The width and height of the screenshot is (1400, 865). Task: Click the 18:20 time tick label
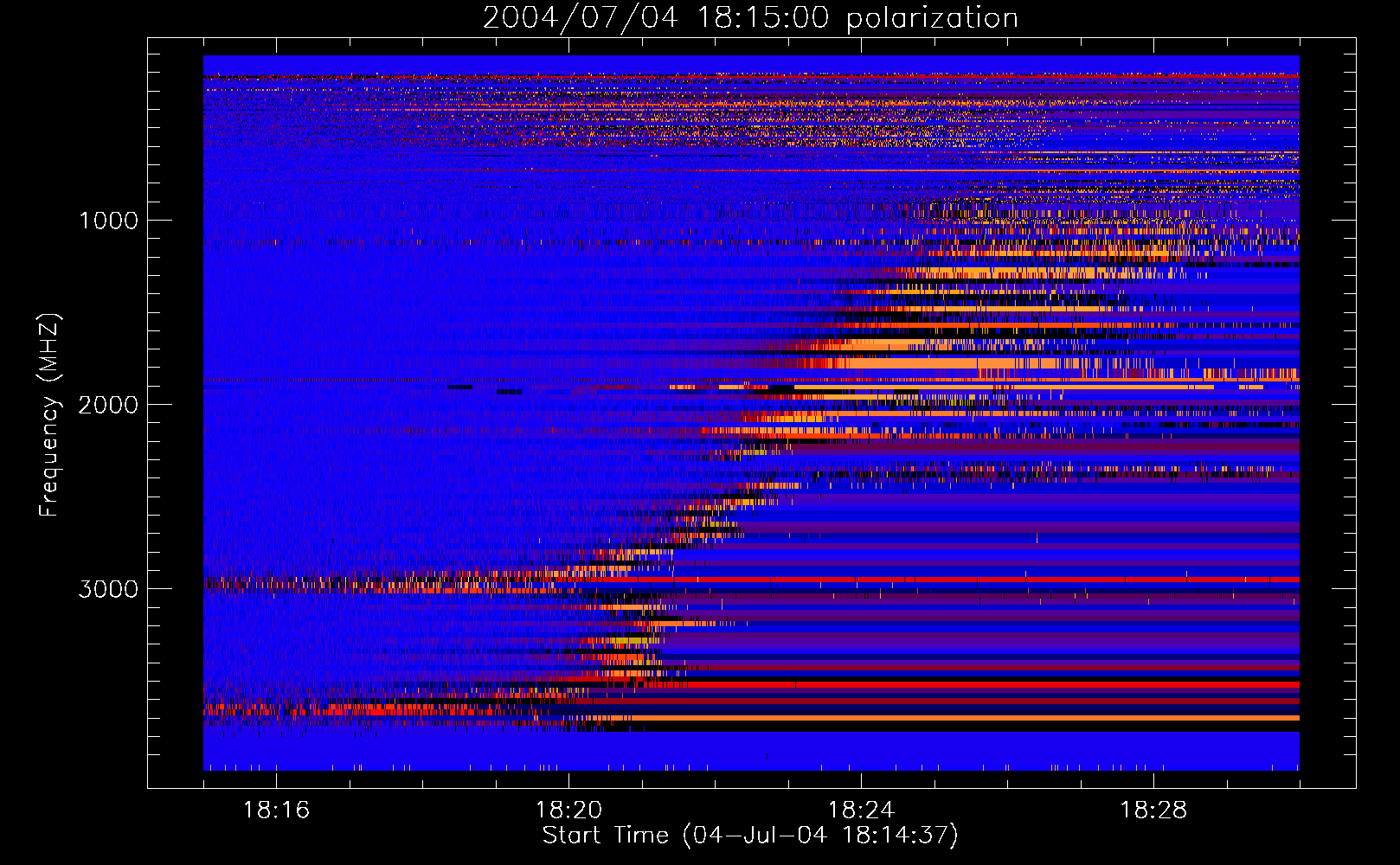point(568,811)
